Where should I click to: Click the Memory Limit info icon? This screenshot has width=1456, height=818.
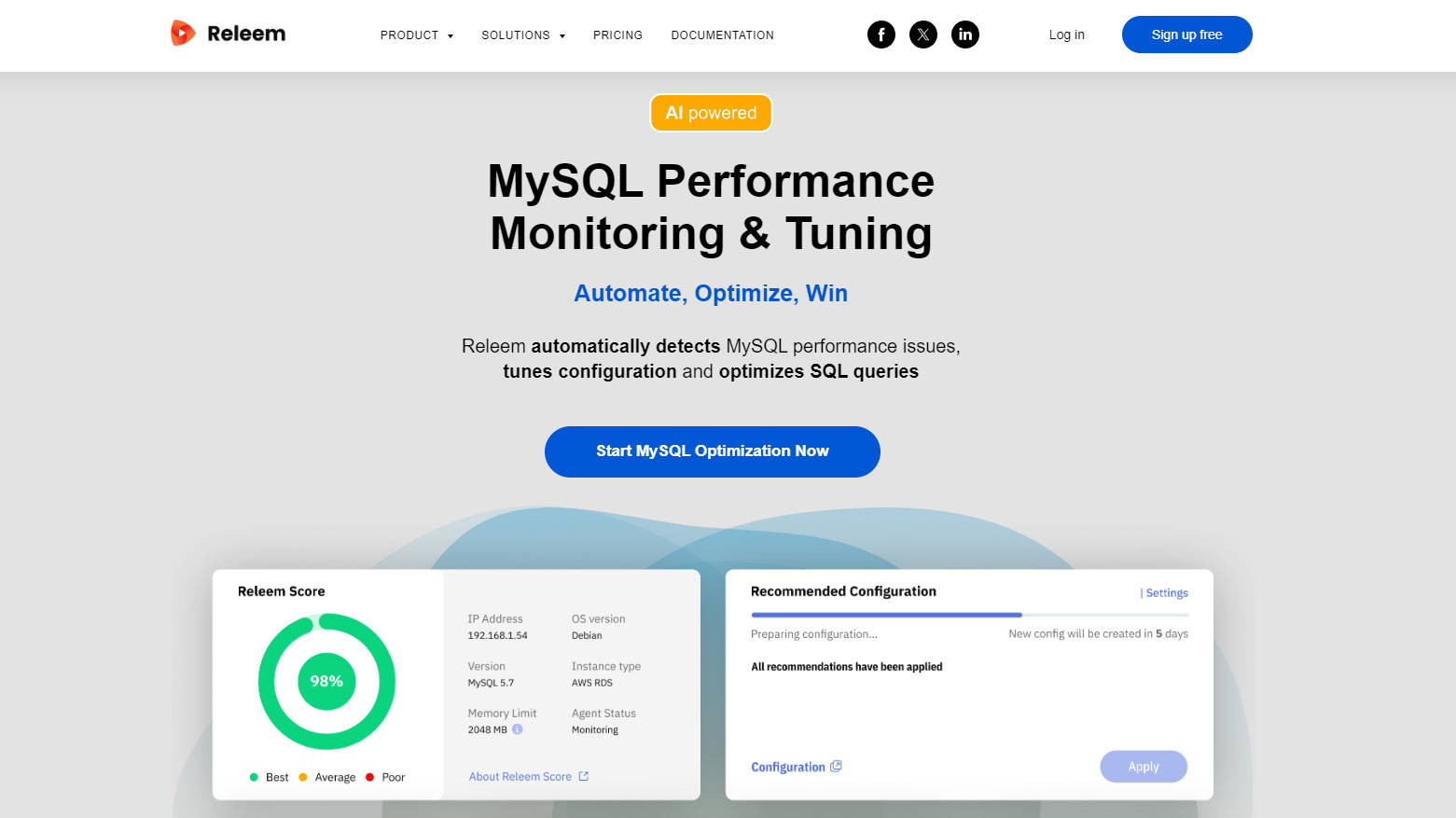(518, 729)
